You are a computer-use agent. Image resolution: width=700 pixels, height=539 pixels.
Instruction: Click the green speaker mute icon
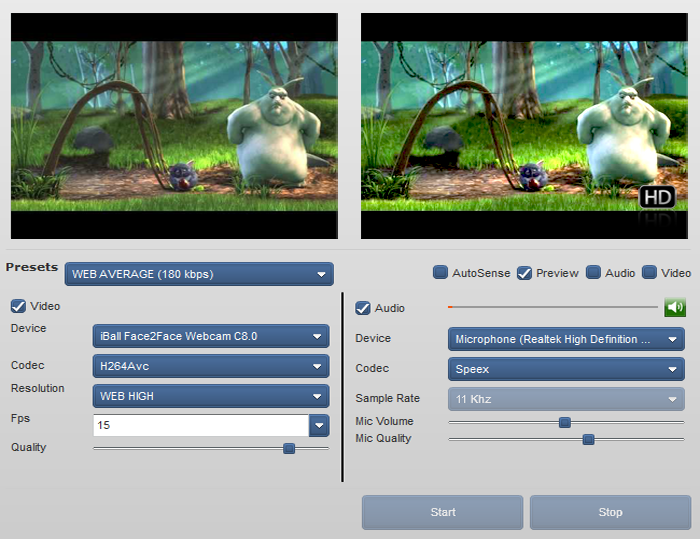click(675, 307)
